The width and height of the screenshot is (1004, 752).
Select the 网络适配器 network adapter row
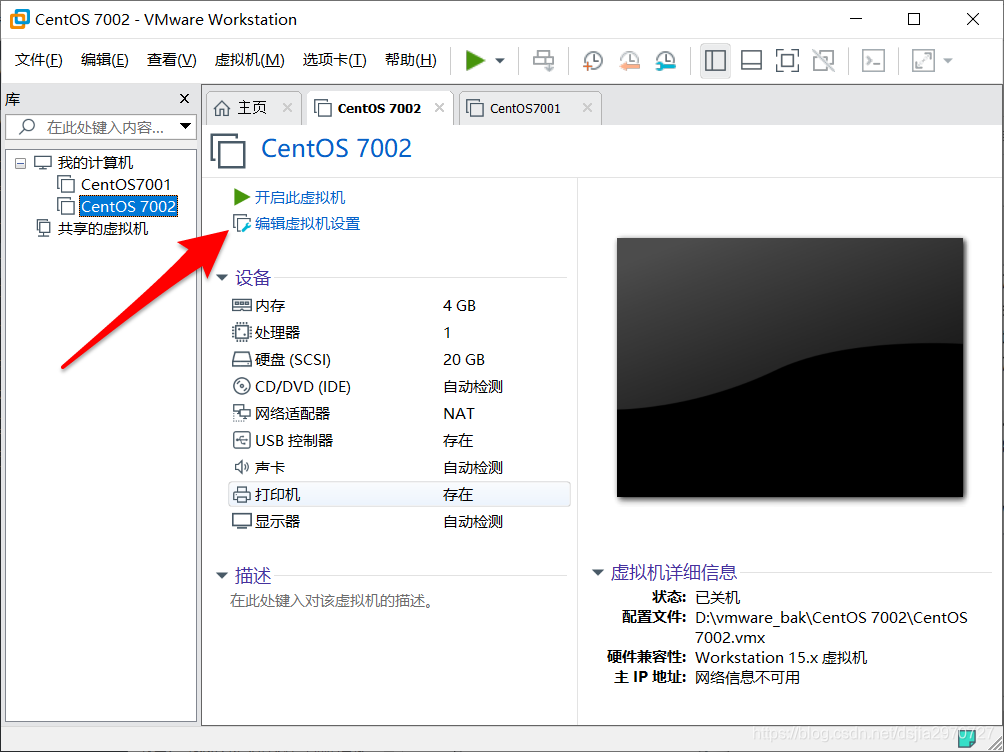click(399, 413)
